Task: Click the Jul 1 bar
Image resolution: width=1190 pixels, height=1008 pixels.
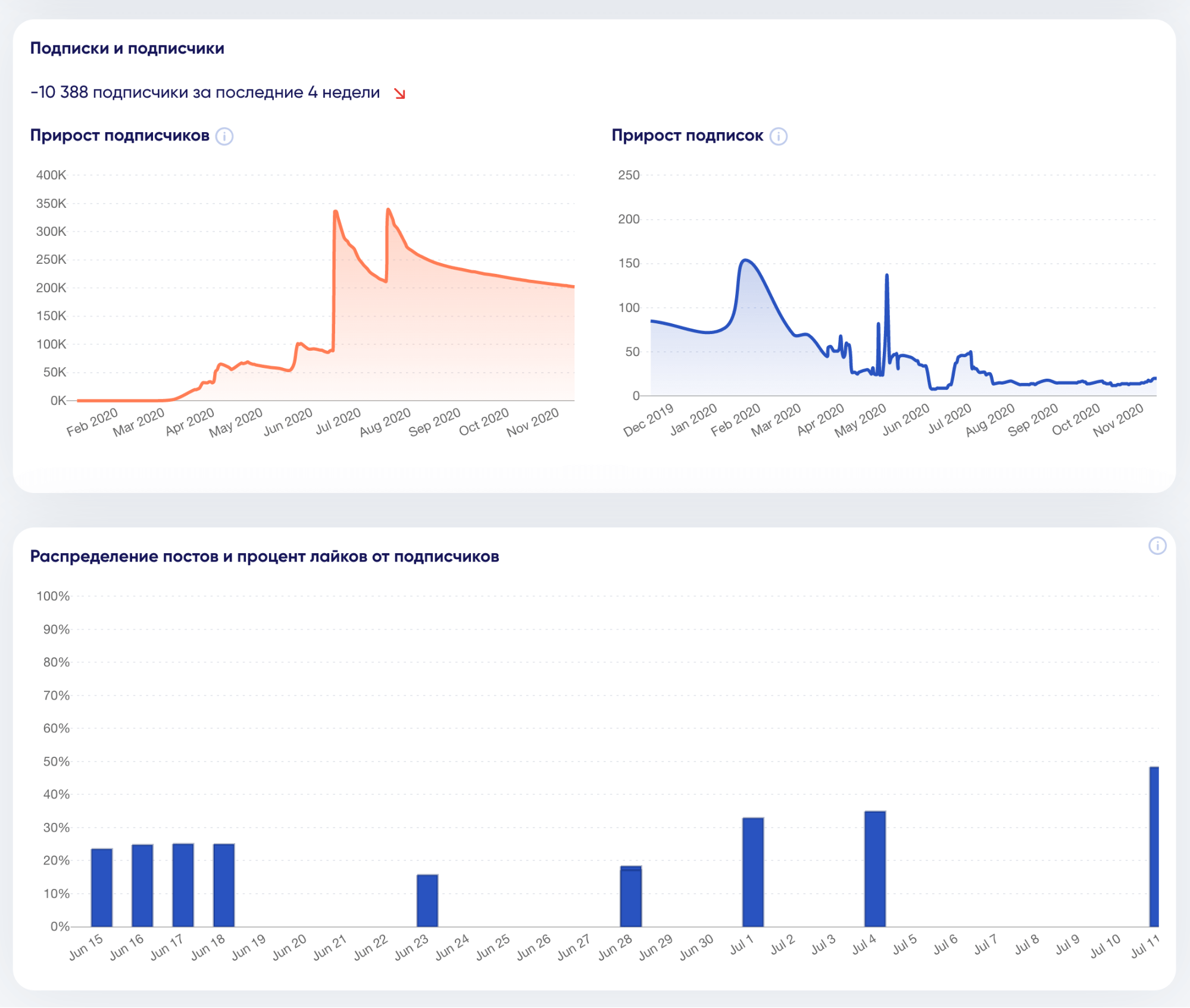Action: [752, 872]
